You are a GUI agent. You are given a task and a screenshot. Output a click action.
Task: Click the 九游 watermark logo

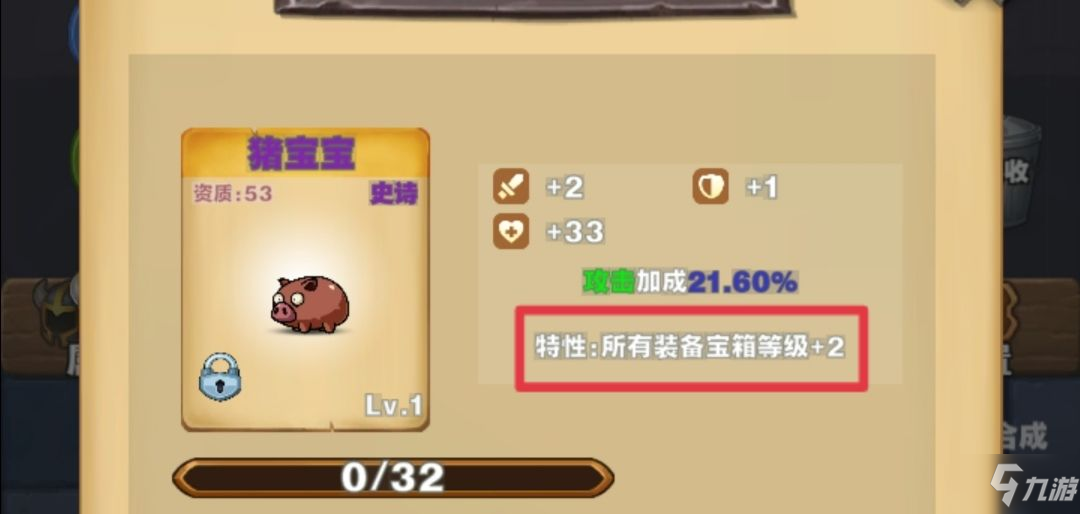(x=1033, y=484)
